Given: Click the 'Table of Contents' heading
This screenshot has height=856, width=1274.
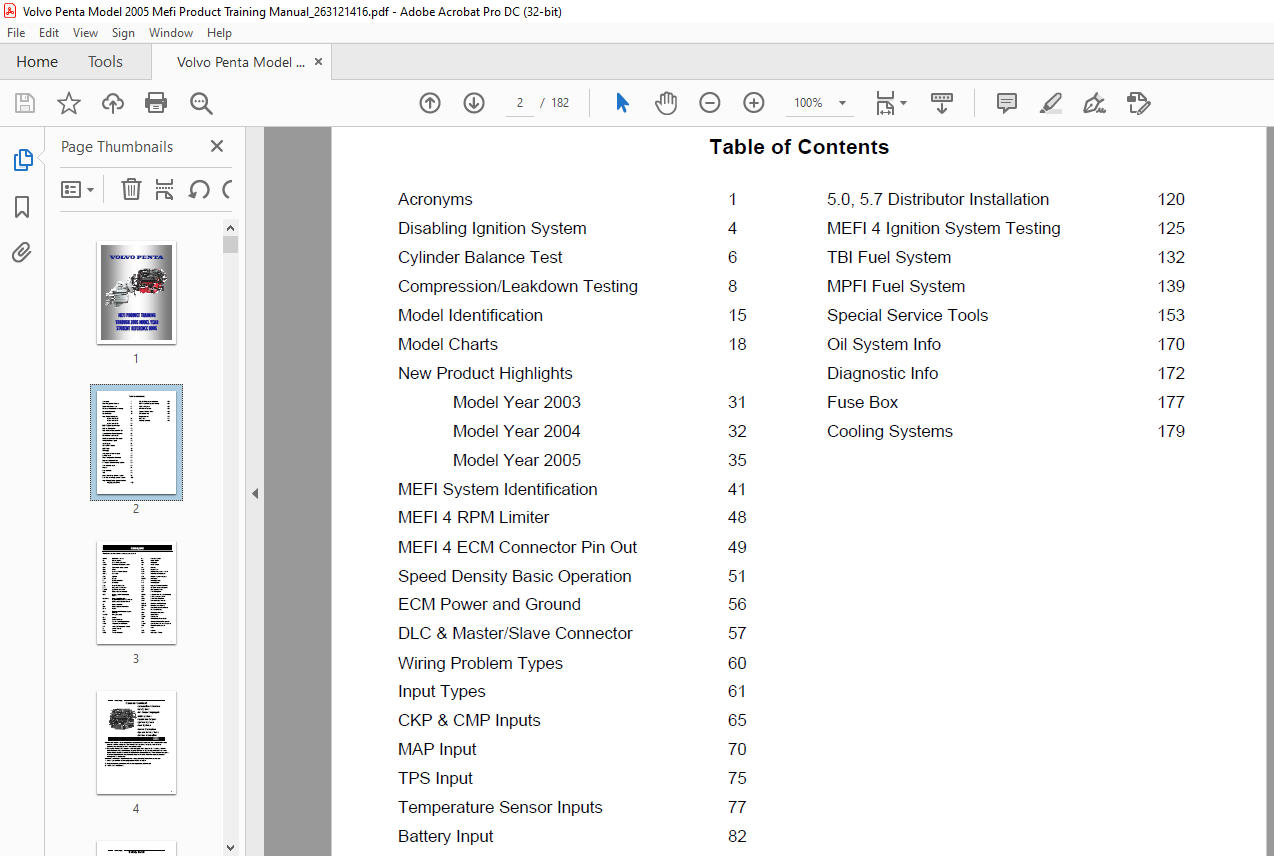Looking at the screenshot, I should [x=799, y=147].
